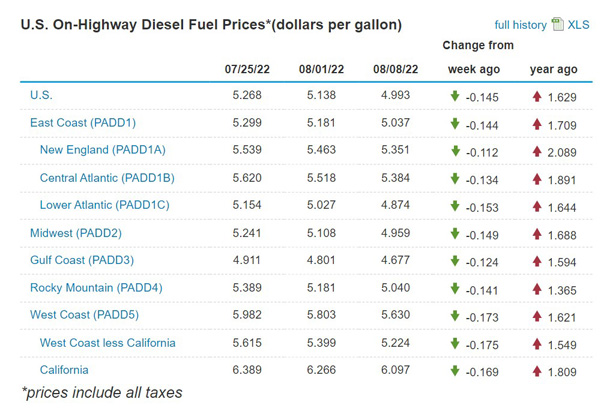Click red up arrow in New England row
The width and height of the screenshot is (601, 408).
[537, 151]
